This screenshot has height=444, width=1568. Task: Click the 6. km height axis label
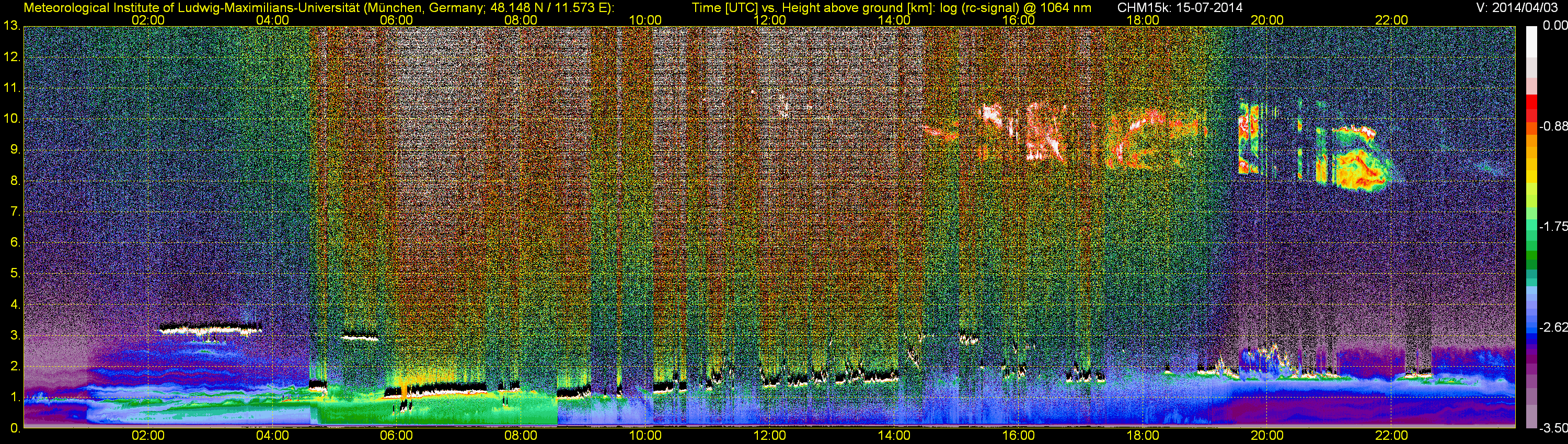click(15, 243)
